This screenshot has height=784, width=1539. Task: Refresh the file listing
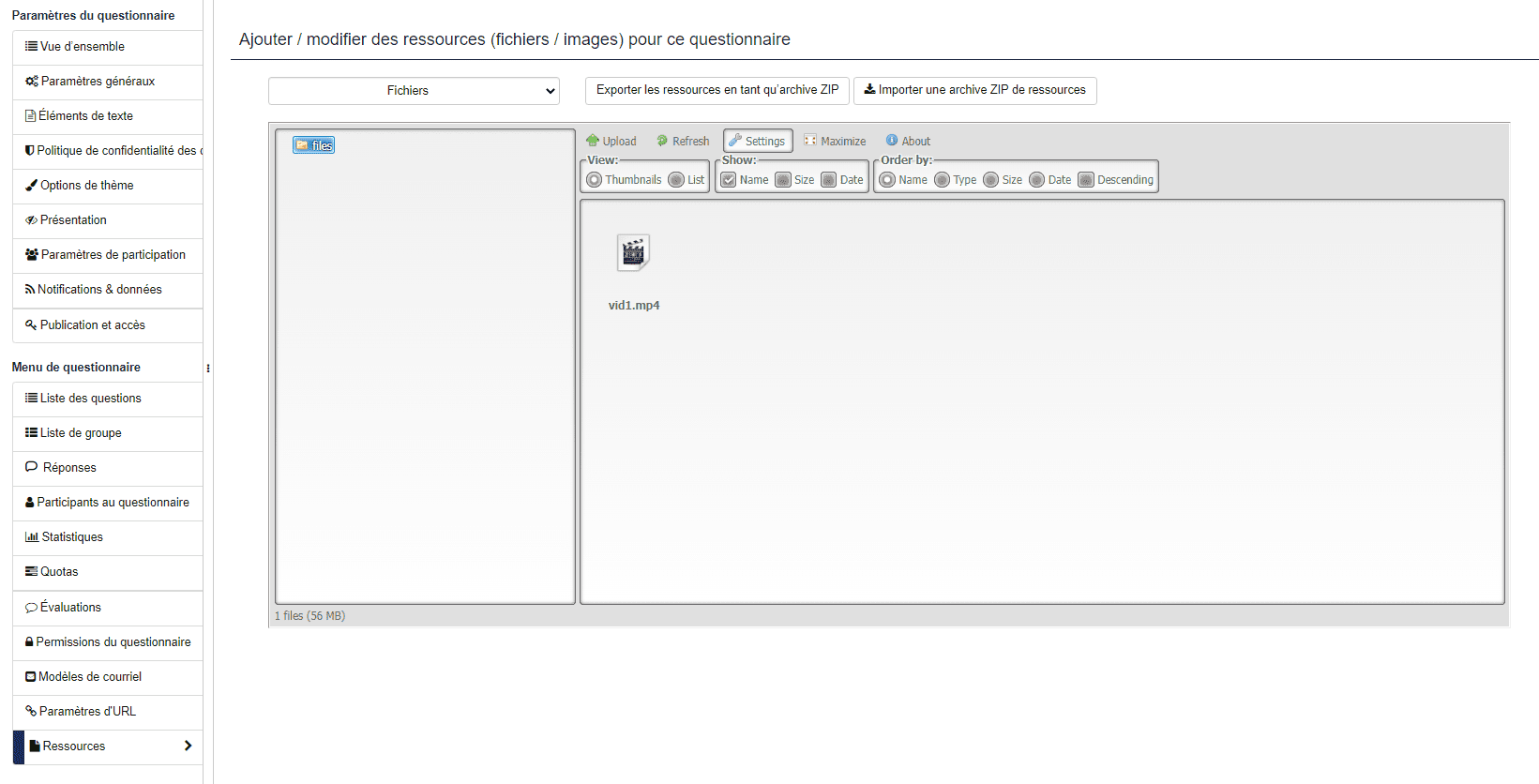pyautogui.click(x=683, y=141)
